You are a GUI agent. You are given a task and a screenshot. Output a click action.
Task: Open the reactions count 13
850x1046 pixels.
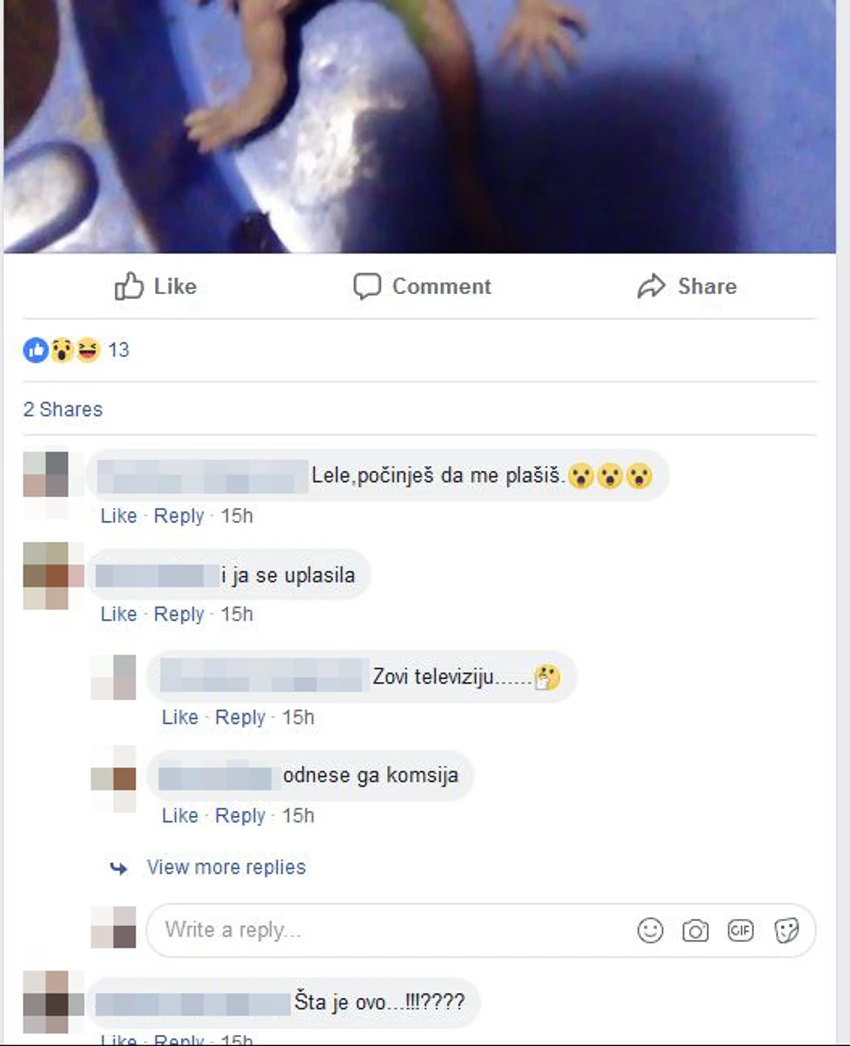point(119,350)
